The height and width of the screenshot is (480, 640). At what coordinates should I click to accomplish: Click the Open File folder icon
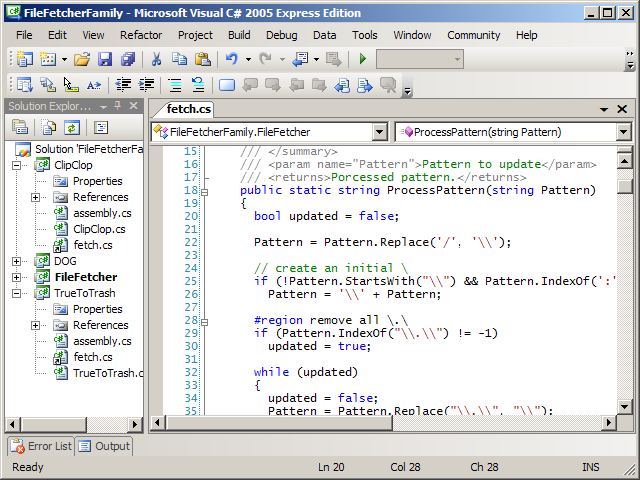point(82,59)
